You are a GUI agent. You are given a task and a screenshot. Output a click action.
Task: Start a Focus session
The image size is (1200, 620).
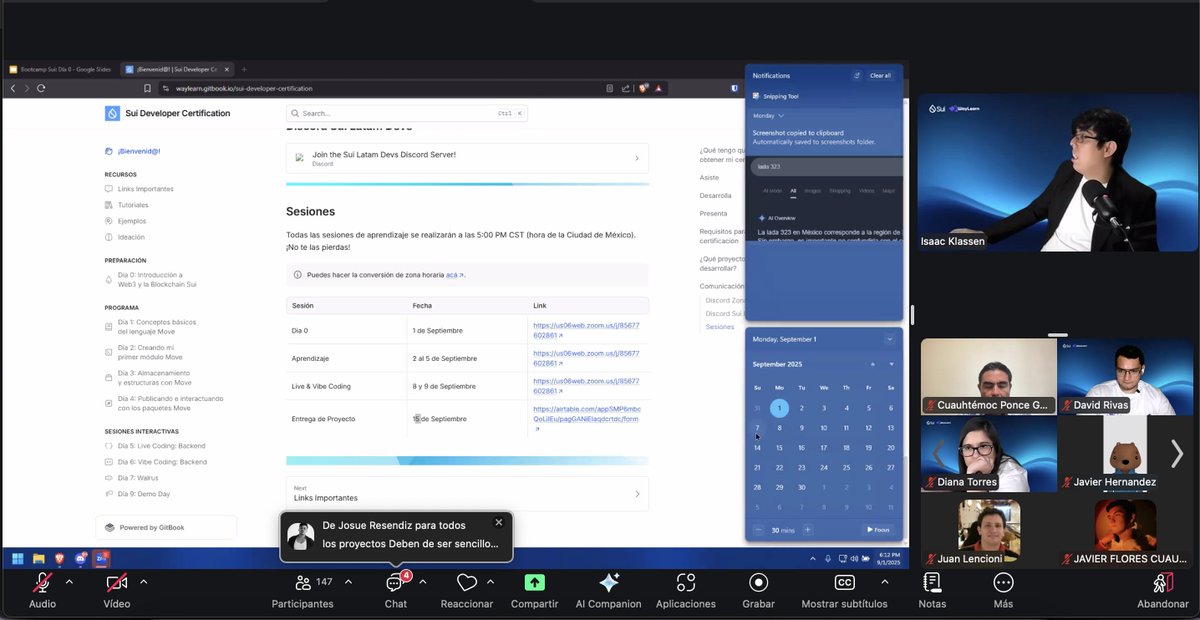(879, 530)
